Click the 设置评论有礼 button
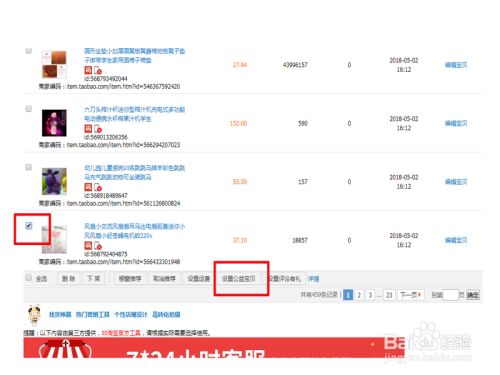500x375 pixels. (x=284, y=278)
